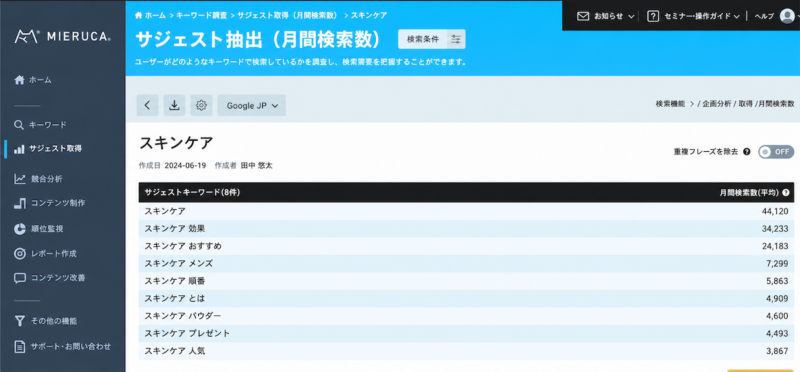Click the 34,233 search volume value
The height and width of the screenshot is (372, 800).
coord(775,229)
